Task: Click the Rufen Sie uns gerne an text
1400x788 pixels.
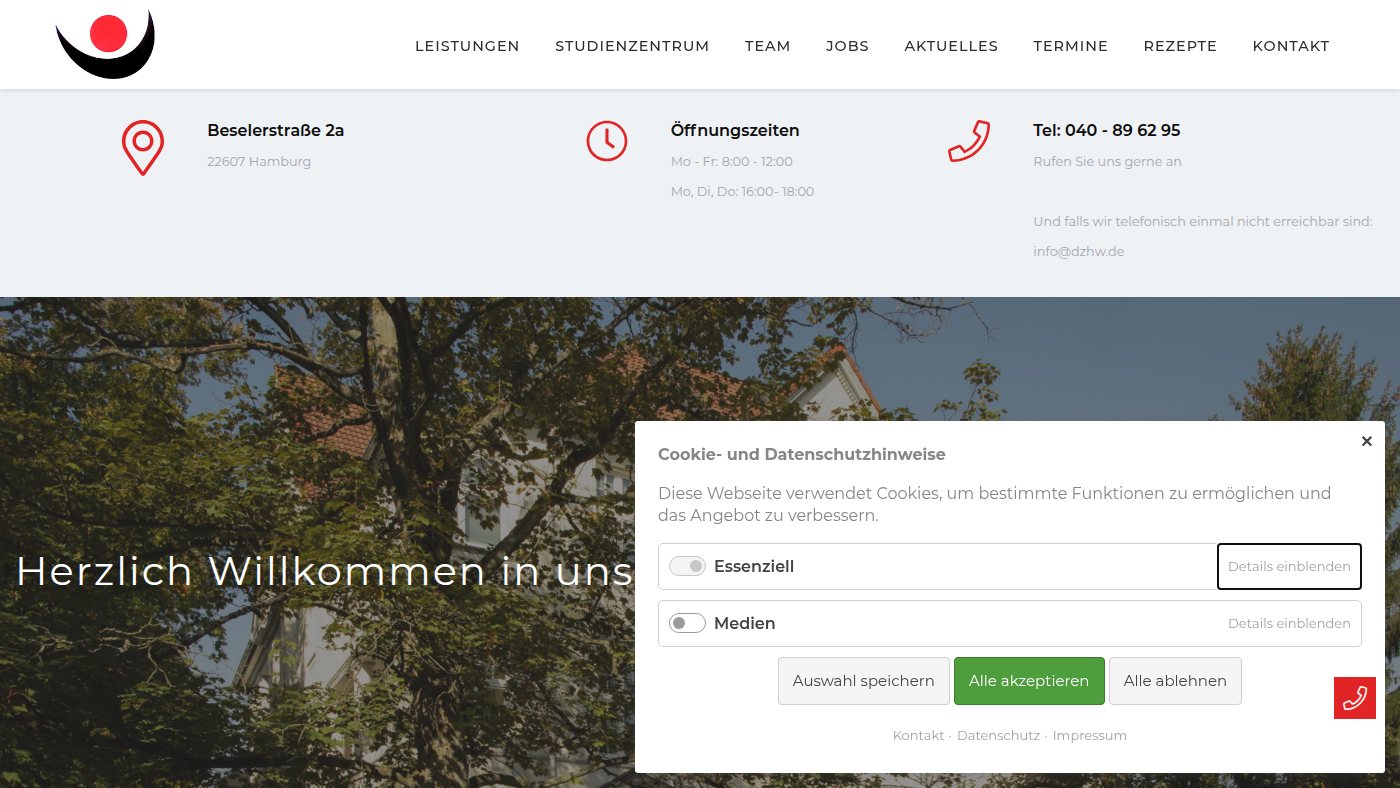Action: 1107,162
